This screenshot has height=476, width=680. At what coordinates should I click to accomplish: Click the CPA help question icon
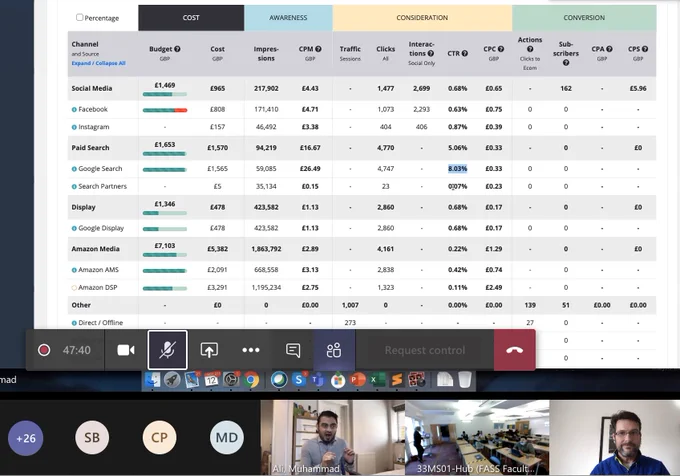[609, 49]
